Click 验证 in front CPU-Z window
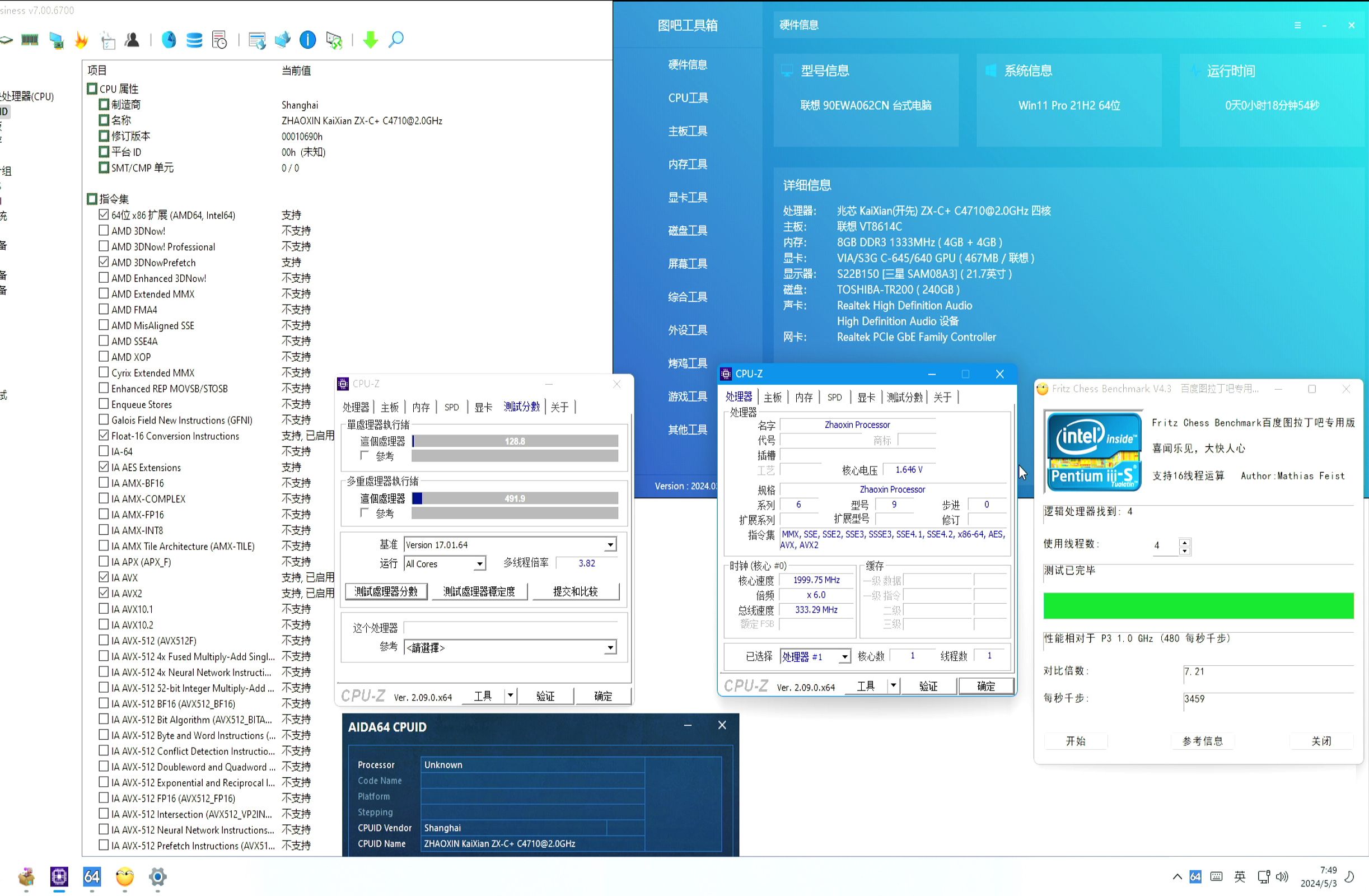Screen dimensions: 1369x896 (928, 686)
